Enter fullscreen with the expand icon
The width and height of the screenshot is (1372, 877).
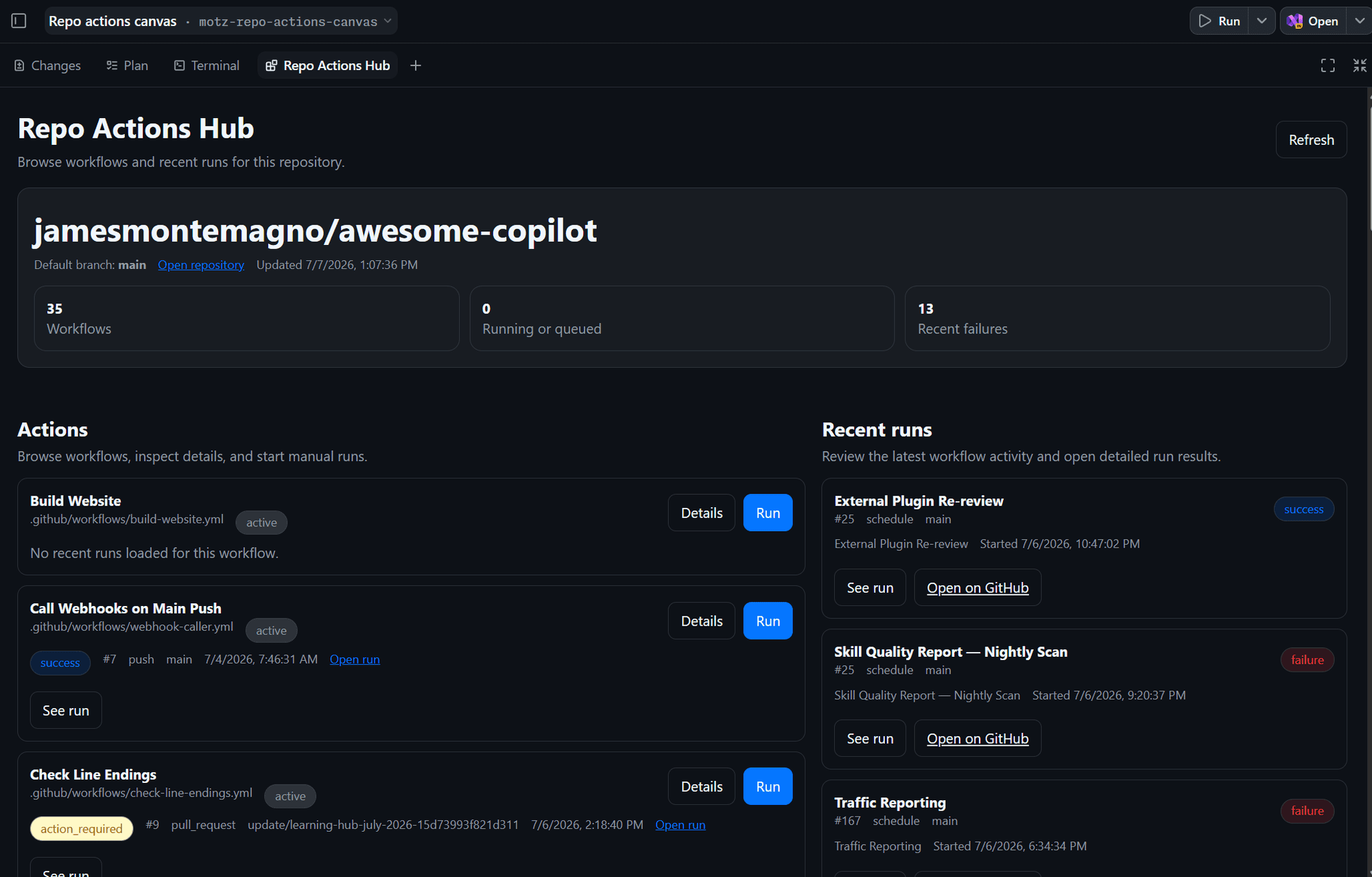(1327, 65)
